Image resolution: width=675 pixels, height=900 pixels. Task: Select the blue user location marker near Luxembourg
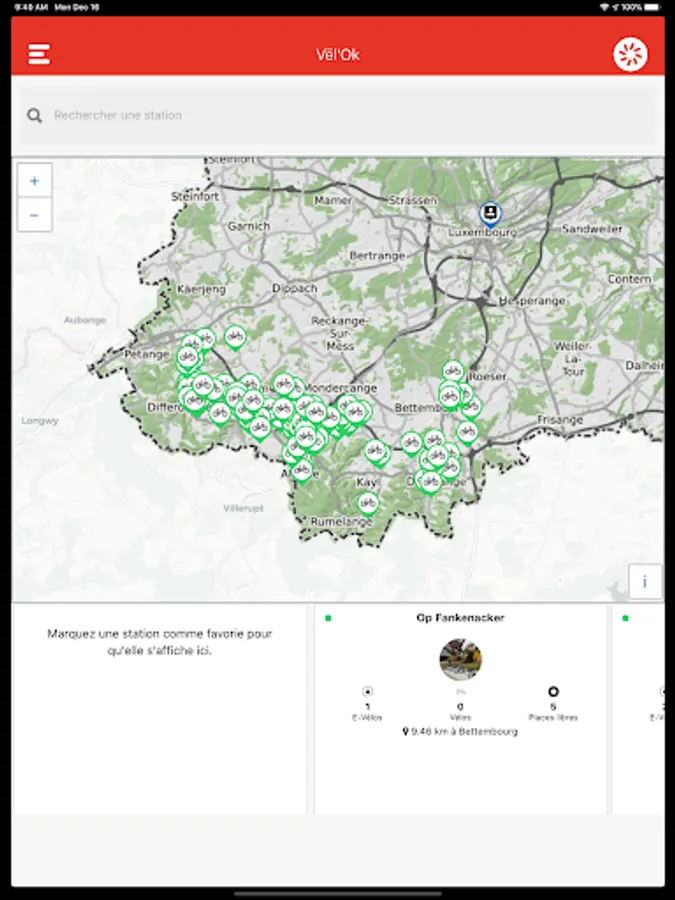pos(490,215)
